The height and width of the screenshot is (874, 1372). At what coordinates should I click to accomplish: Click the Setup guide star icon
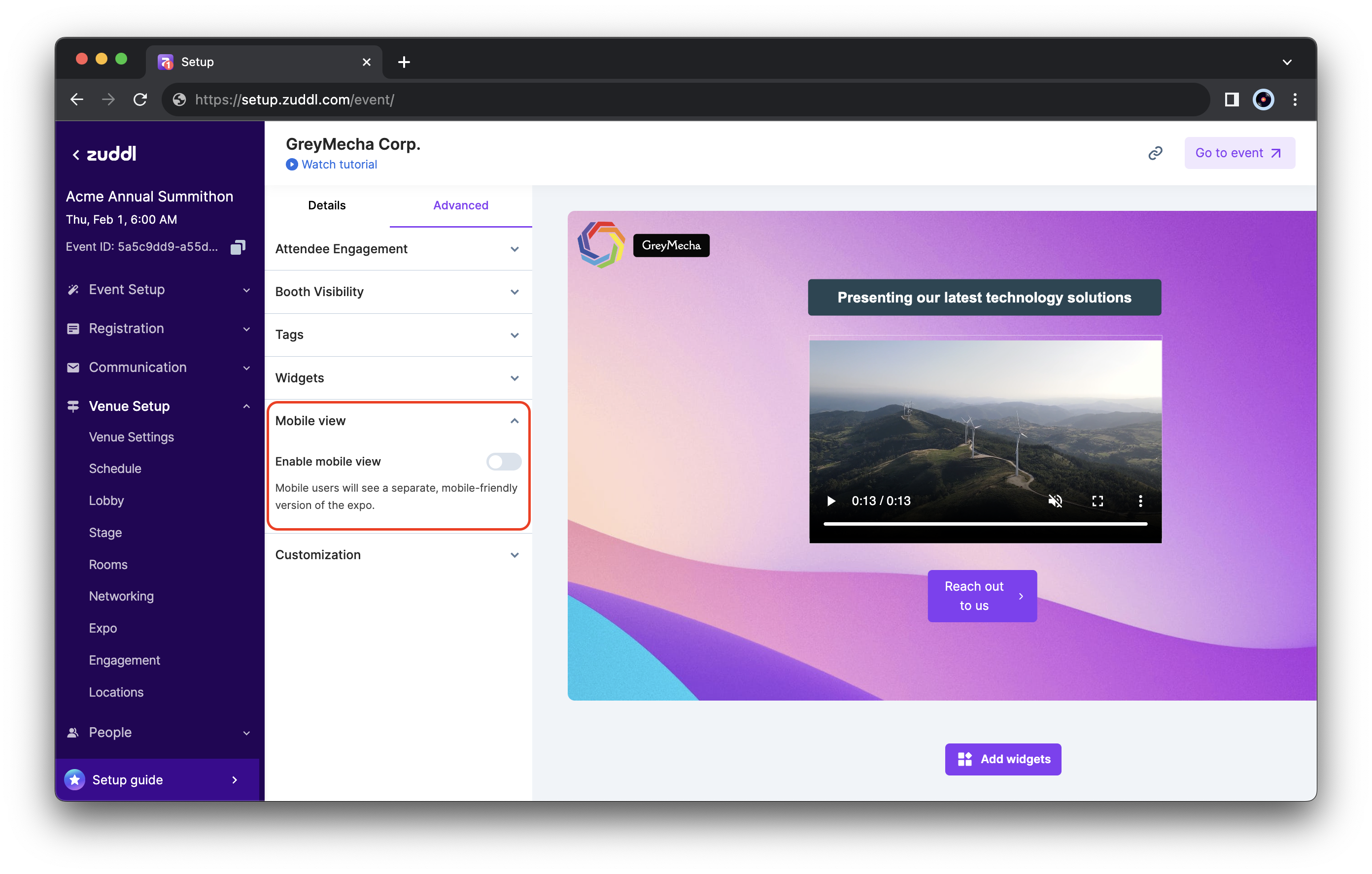tap(74, 779)
